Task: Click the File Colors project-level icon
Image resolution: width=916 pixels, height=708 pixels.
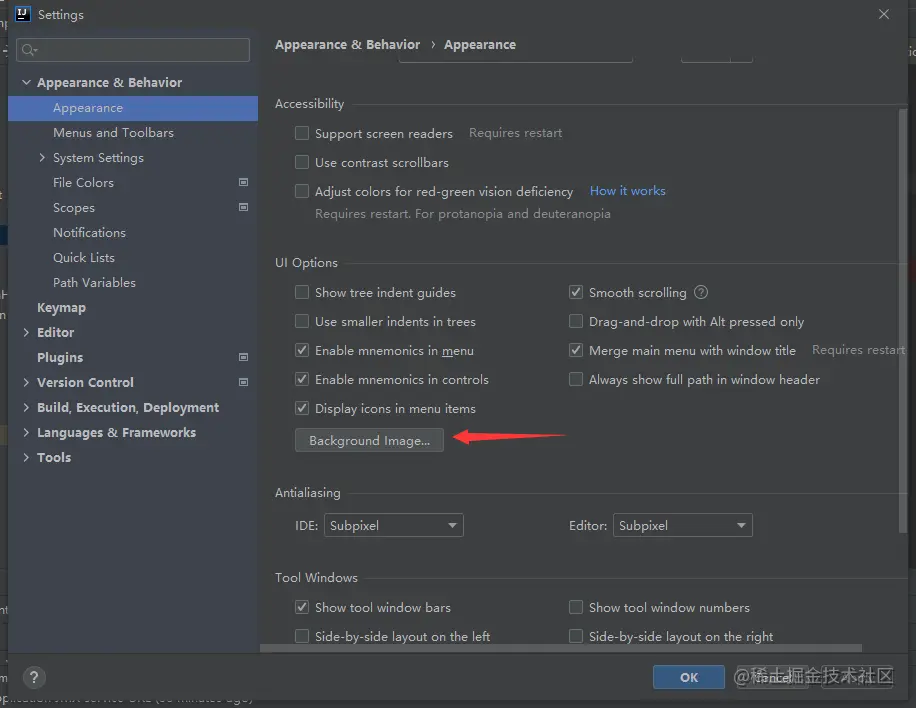Action: click(243, 182)
